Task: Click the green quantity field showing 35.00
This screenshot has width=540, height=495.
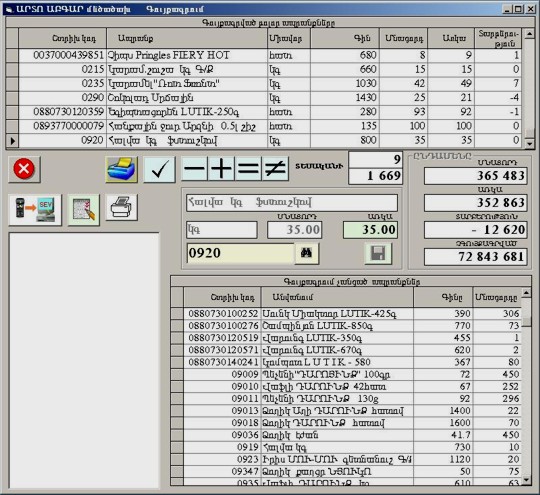Action: pos(370,230)
